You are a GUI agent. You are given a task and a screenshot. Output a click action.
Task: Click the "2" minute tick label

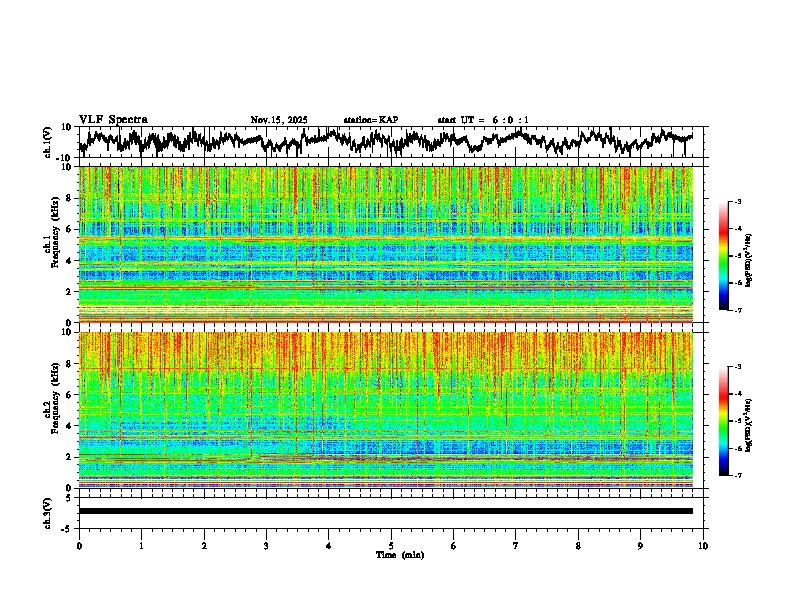204,546
